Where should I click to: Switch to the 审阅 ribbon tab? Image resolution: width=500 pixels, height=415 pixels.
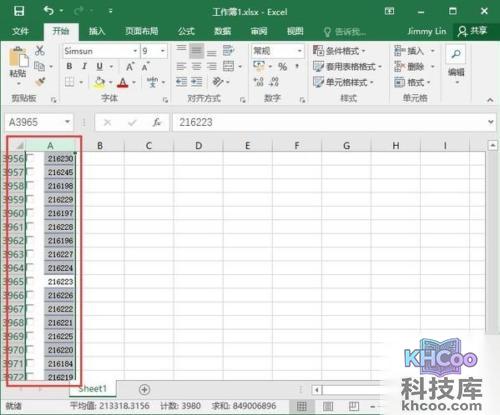click(259, 31)
